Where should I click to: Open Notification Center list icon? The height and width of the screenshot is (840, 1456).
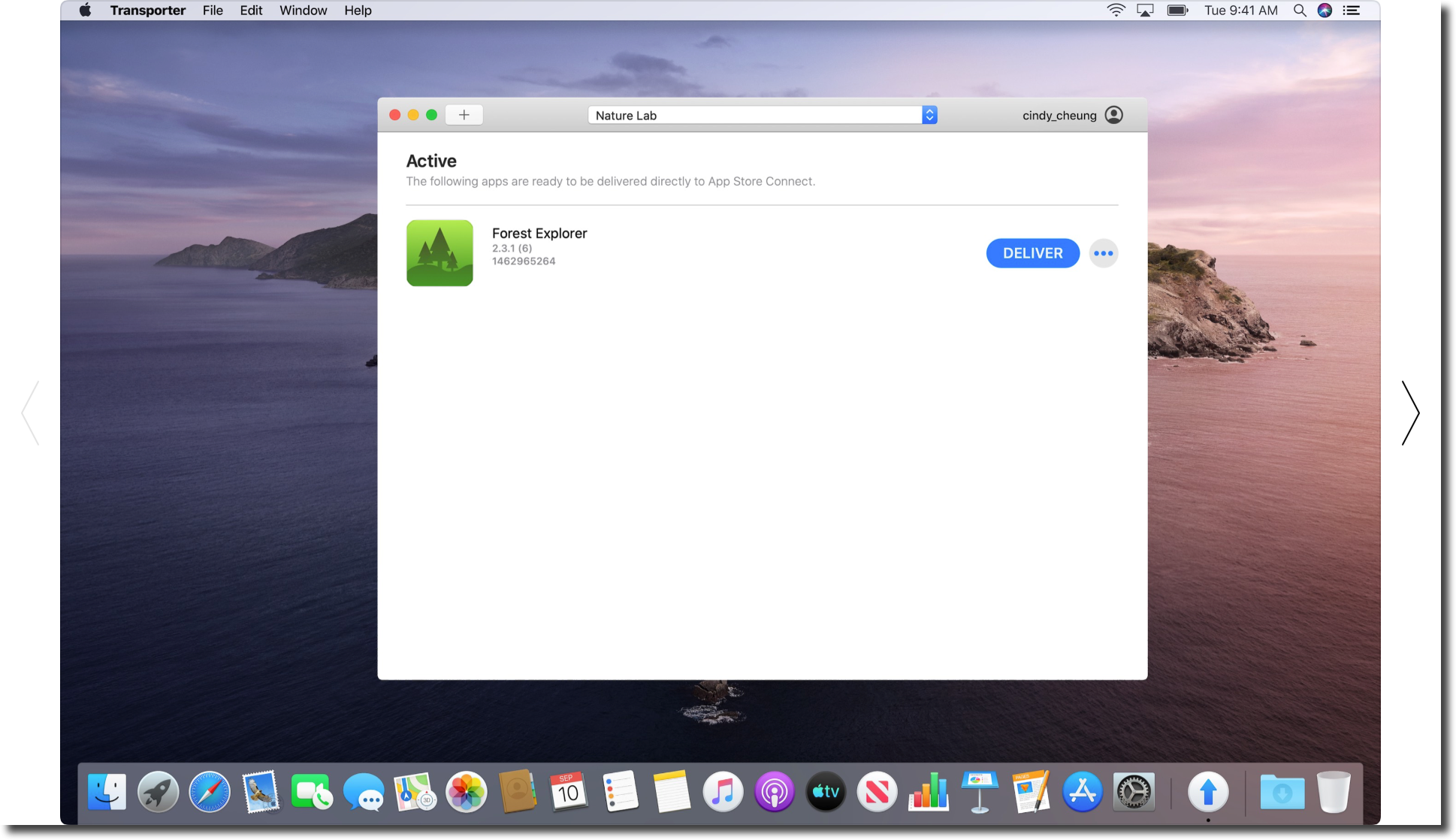(x=1352, y=11)
